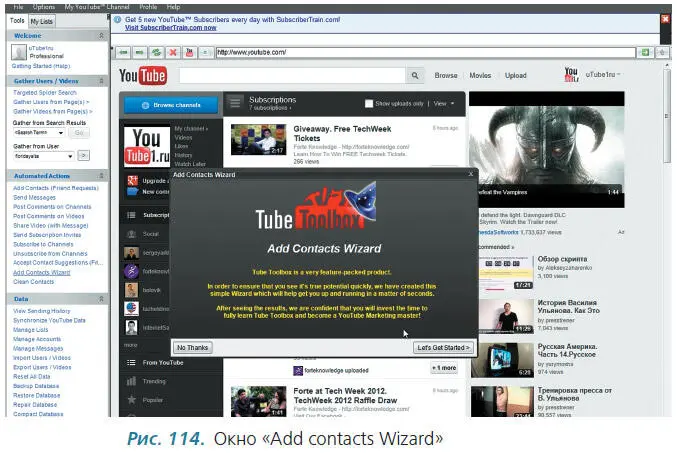Click the guide list icon beside Subscriptions

(x=235, y=103)
